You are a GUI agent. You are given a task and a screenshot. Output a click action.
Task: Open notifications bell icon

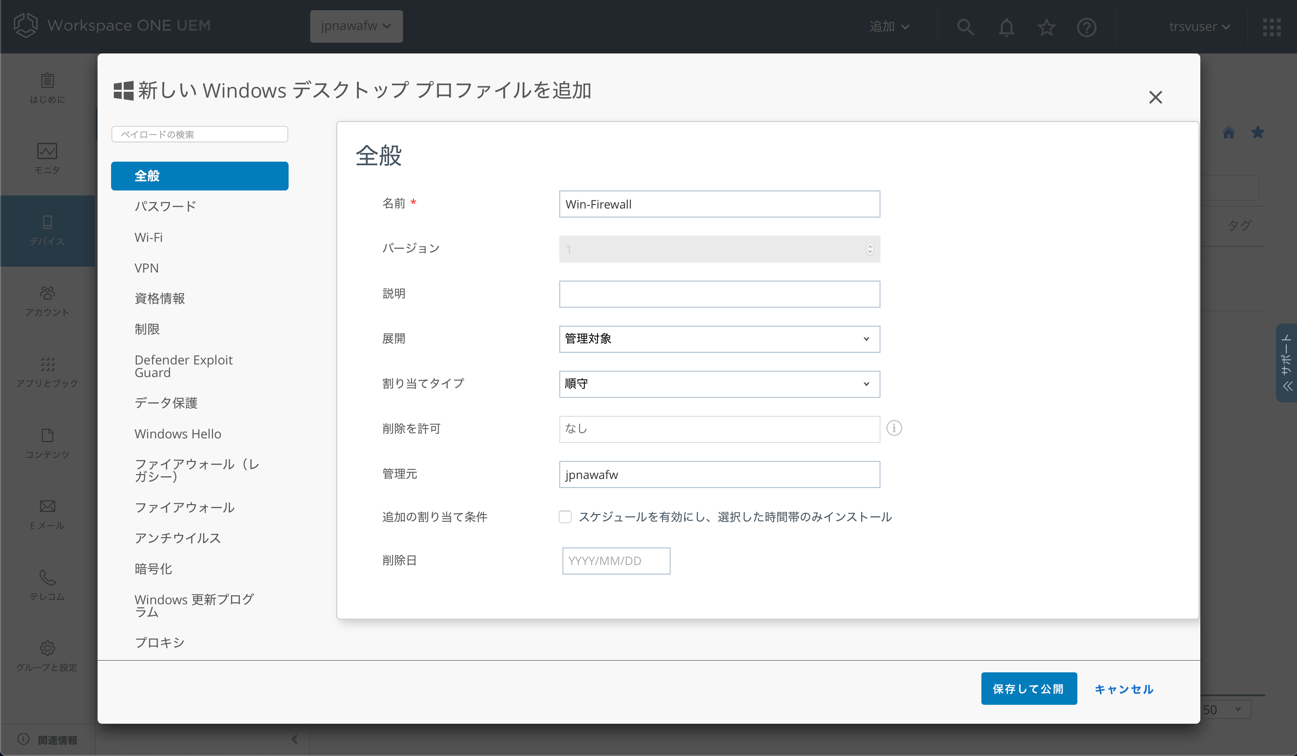[x=1006, y=27]
